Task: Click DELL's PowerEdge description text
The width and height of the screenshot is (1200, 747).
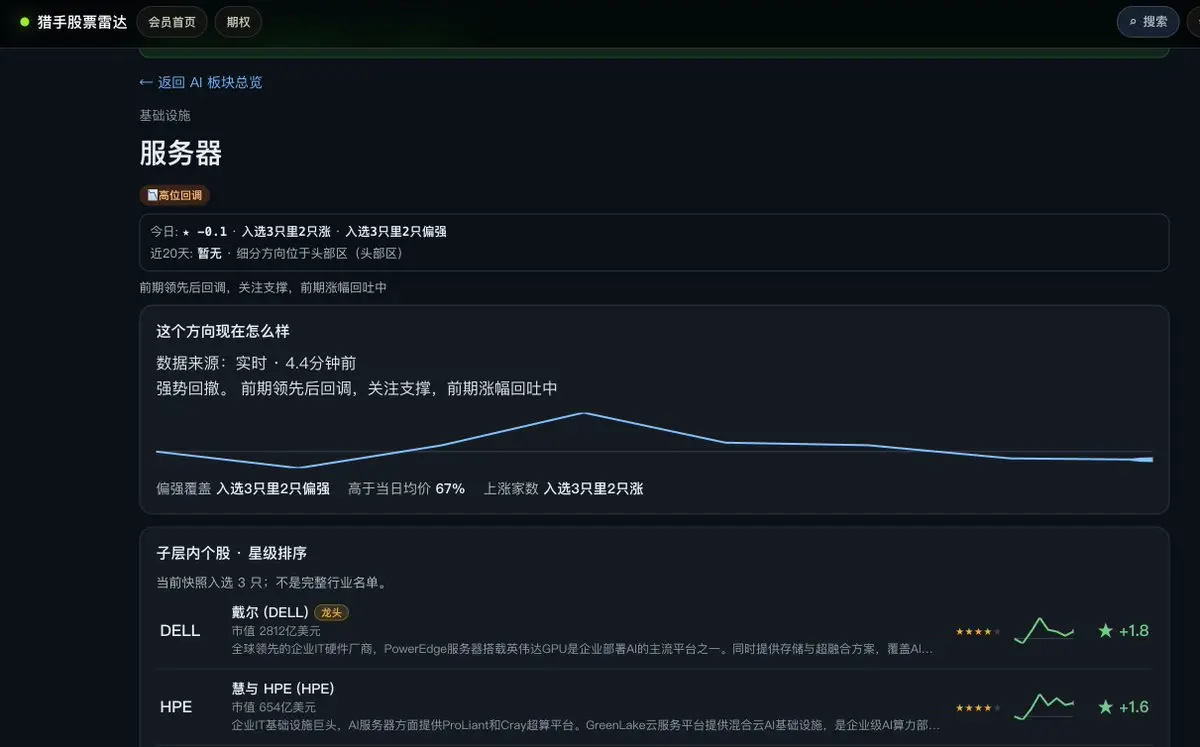Action: pos(582,649)
